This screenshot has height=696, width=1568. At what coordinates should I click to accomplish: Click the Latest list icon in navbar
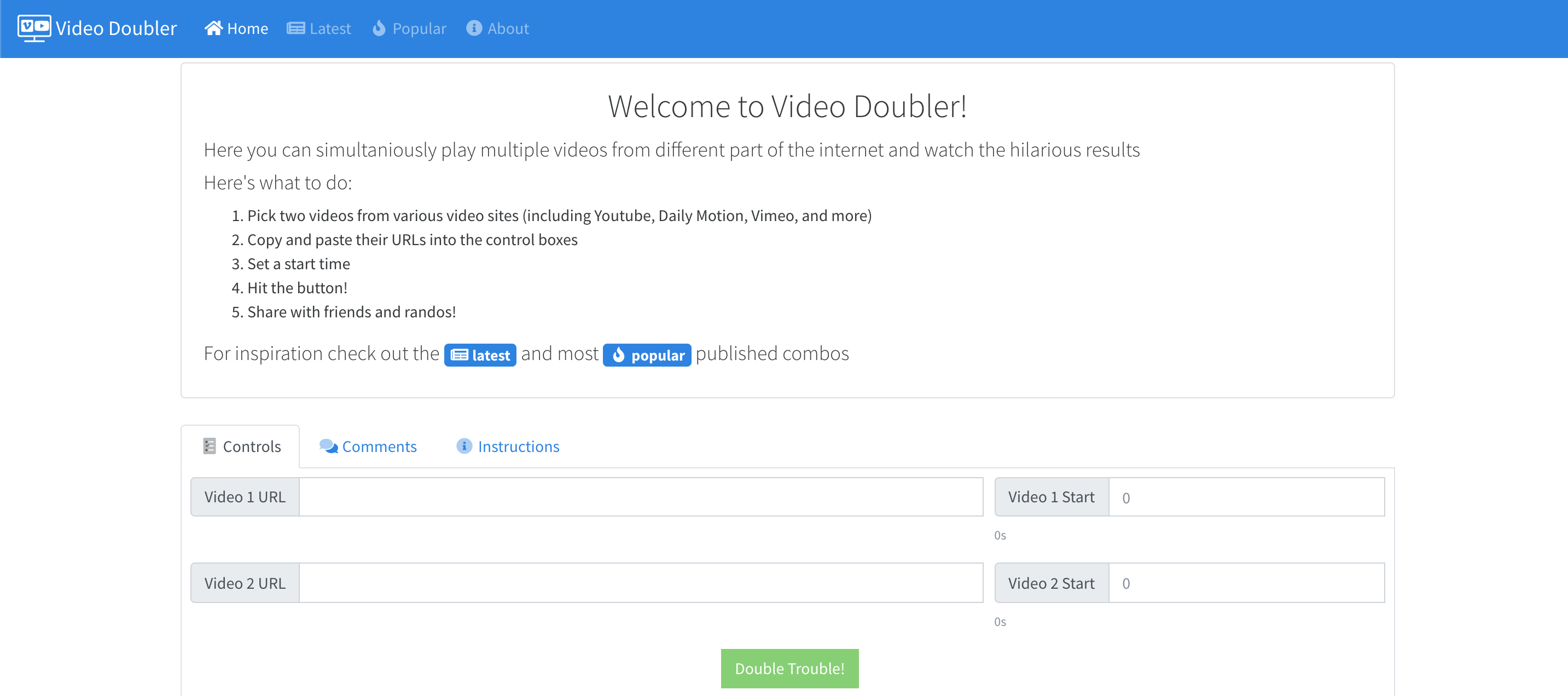(x=296, y=28)
